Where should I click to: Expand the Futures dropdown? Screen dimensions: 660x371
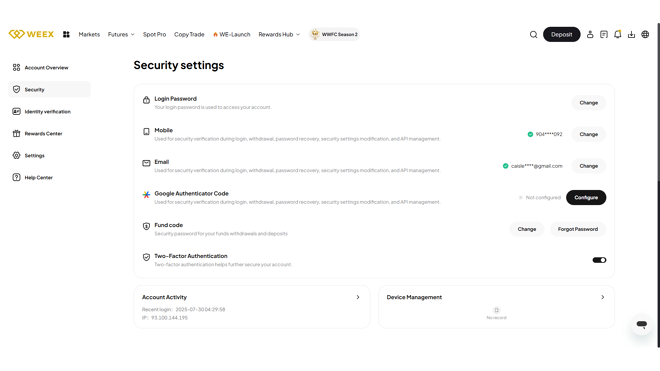point(121,35)
